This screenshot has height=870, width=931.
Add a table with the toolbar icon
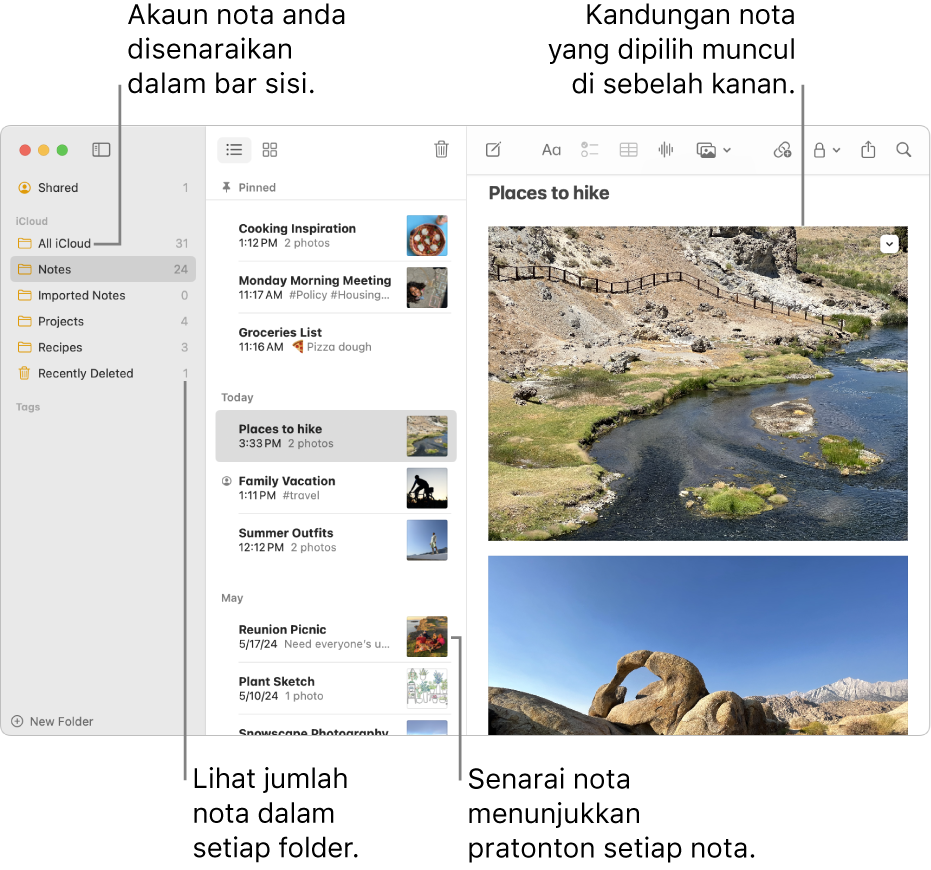tap(628, 150)
